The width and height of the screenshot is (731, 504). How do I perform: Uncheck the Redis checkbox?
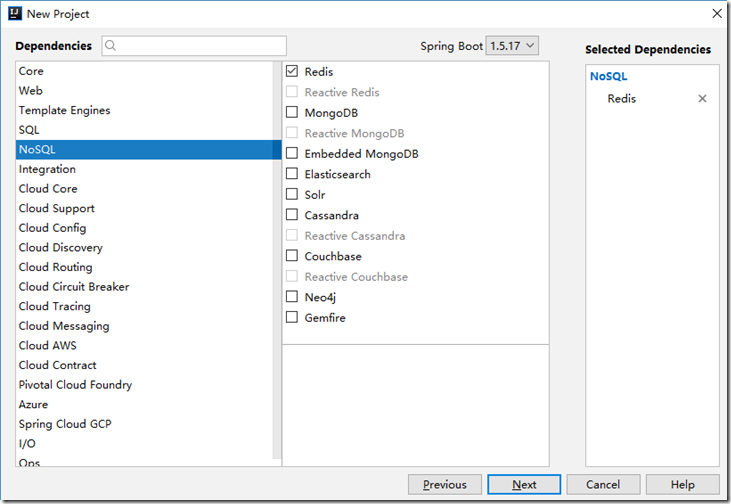(292, 71)
